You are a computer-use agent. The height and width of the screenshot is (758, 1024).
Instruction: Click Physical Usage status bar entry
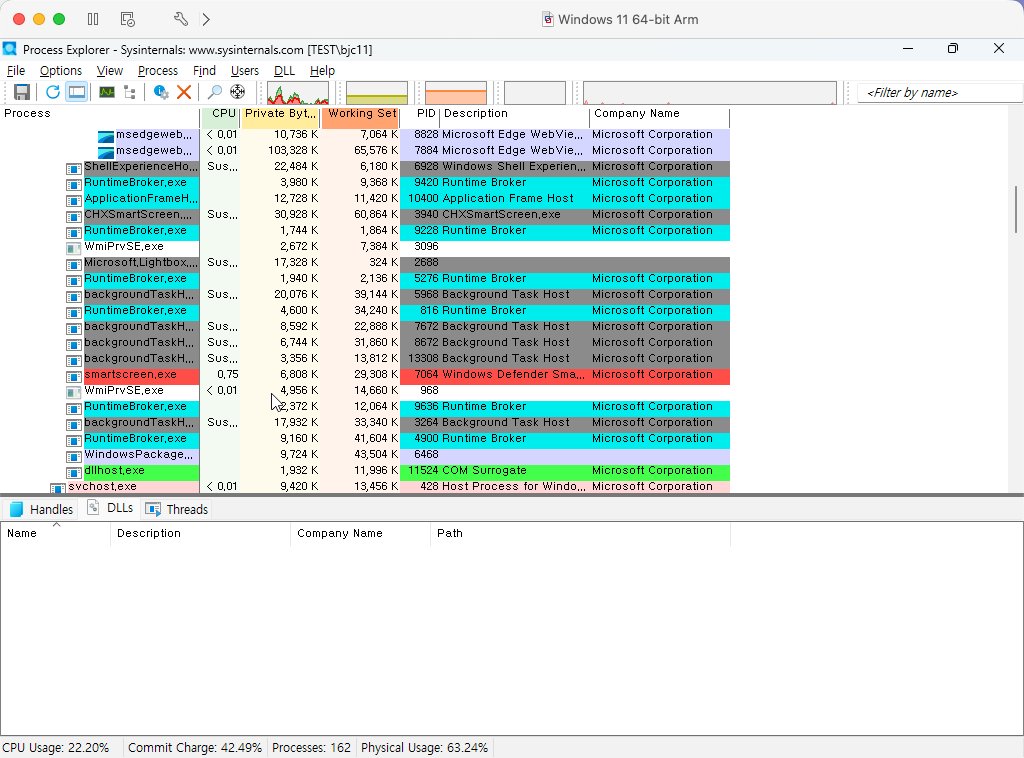tap(424, 748)
